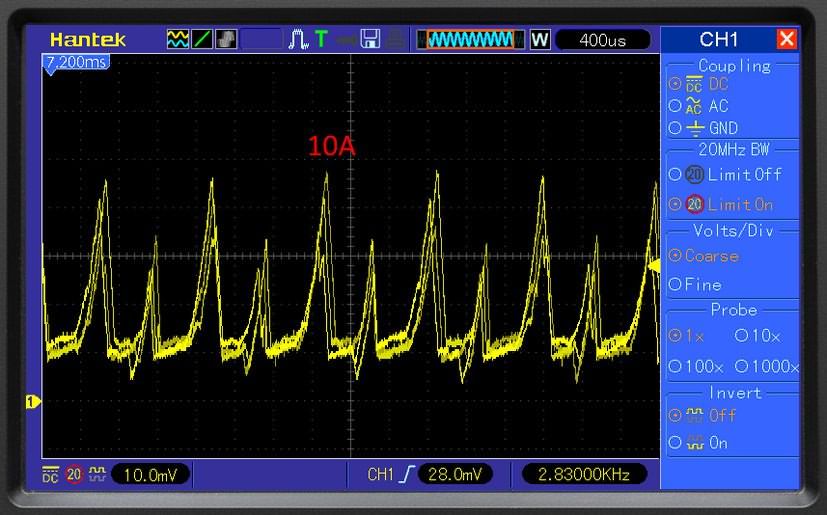Select AC coupling option

coord(699,106)
